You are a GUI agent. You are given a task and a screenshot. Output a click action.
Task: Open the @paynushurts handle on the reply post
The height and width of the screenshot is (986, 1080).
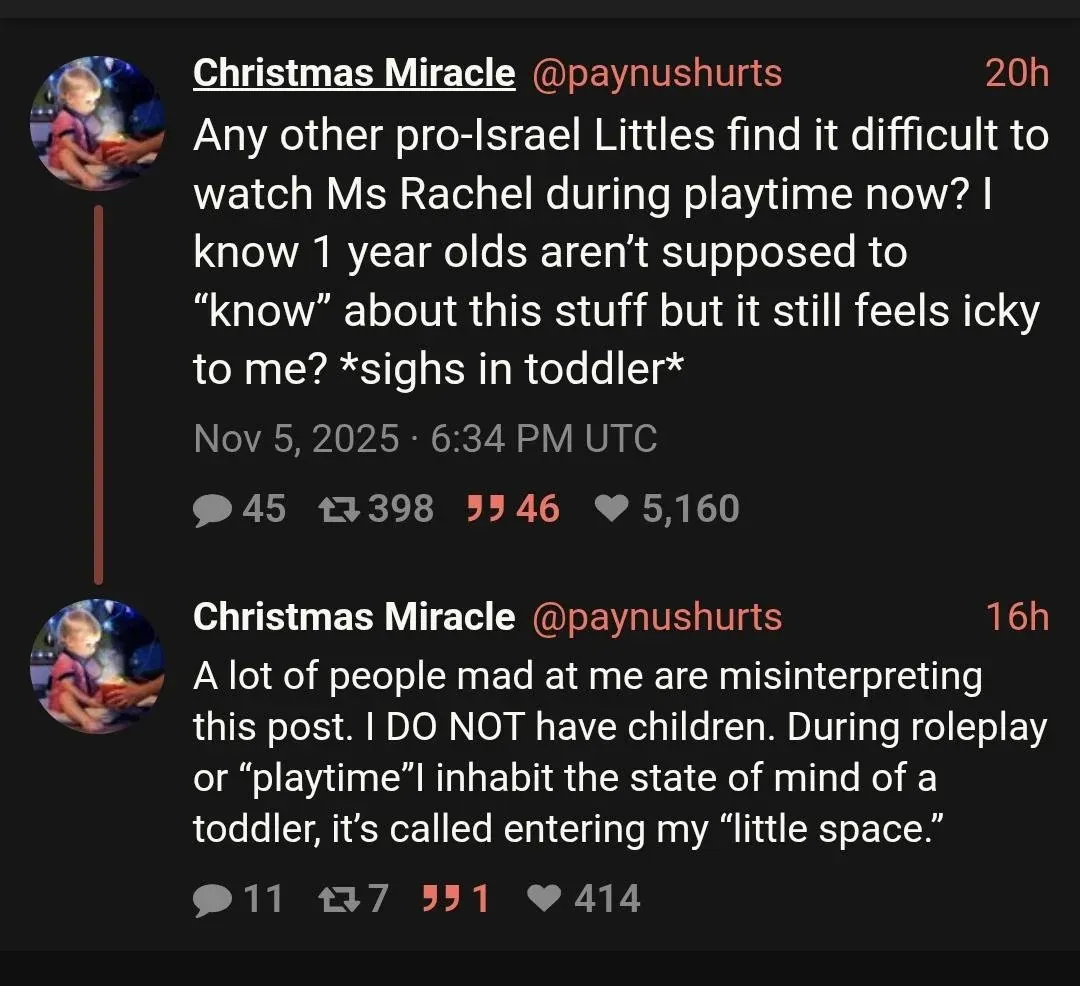657,617
